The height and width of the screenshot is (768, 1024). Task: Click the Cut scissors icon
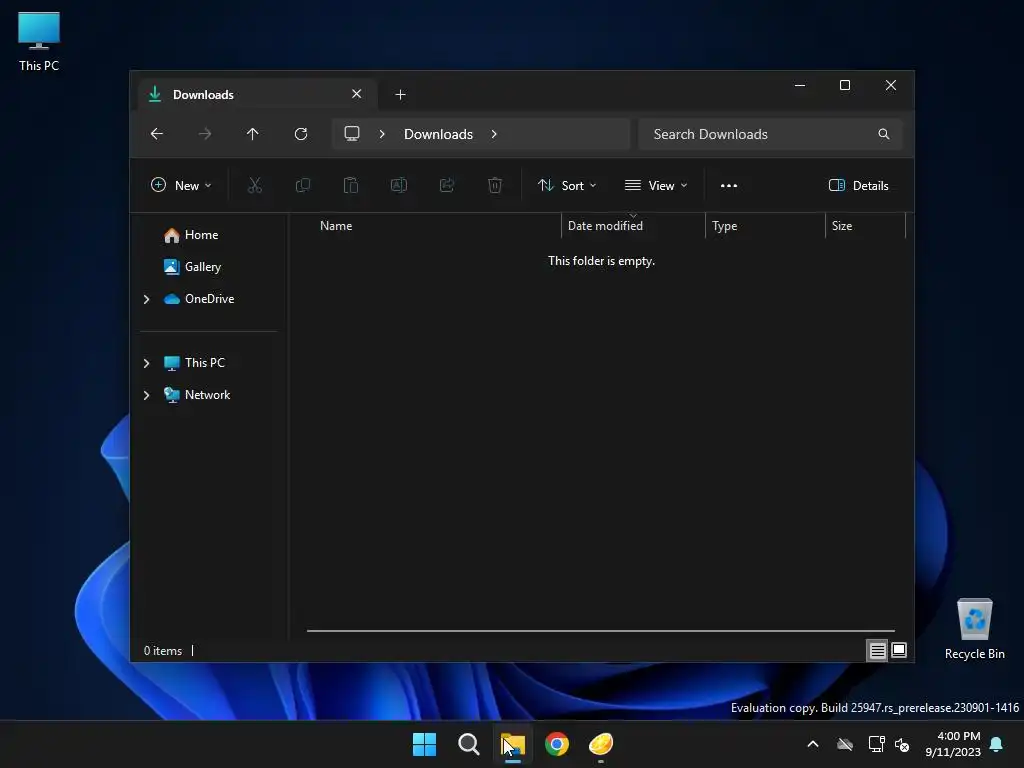[255, 185]
